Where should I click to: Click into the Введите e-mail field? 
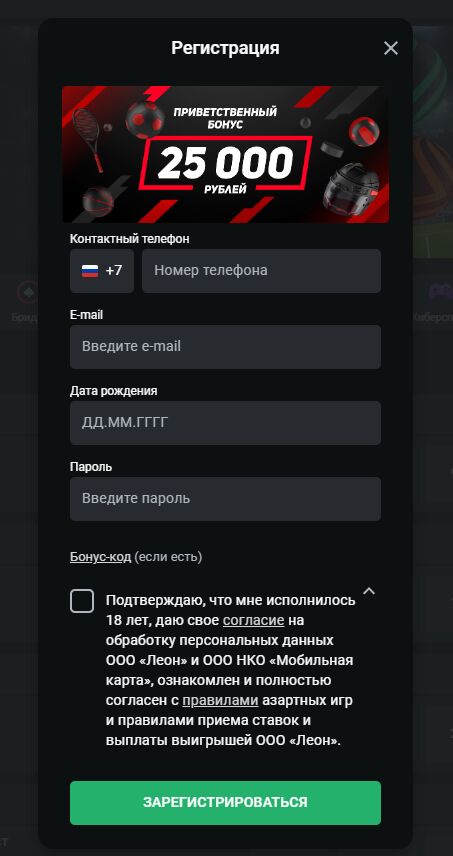pyautogui.click(x=225, y=347)
